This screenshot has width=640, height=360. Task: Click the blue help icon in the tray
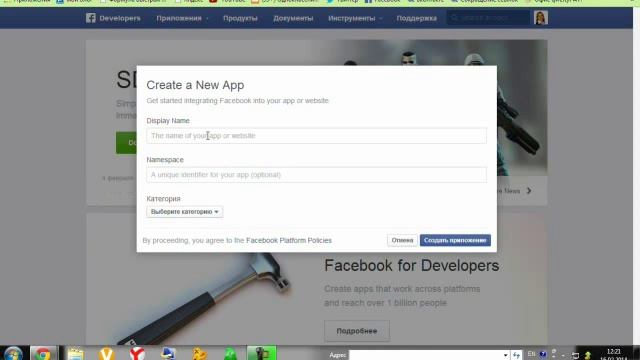click(542, 354)
